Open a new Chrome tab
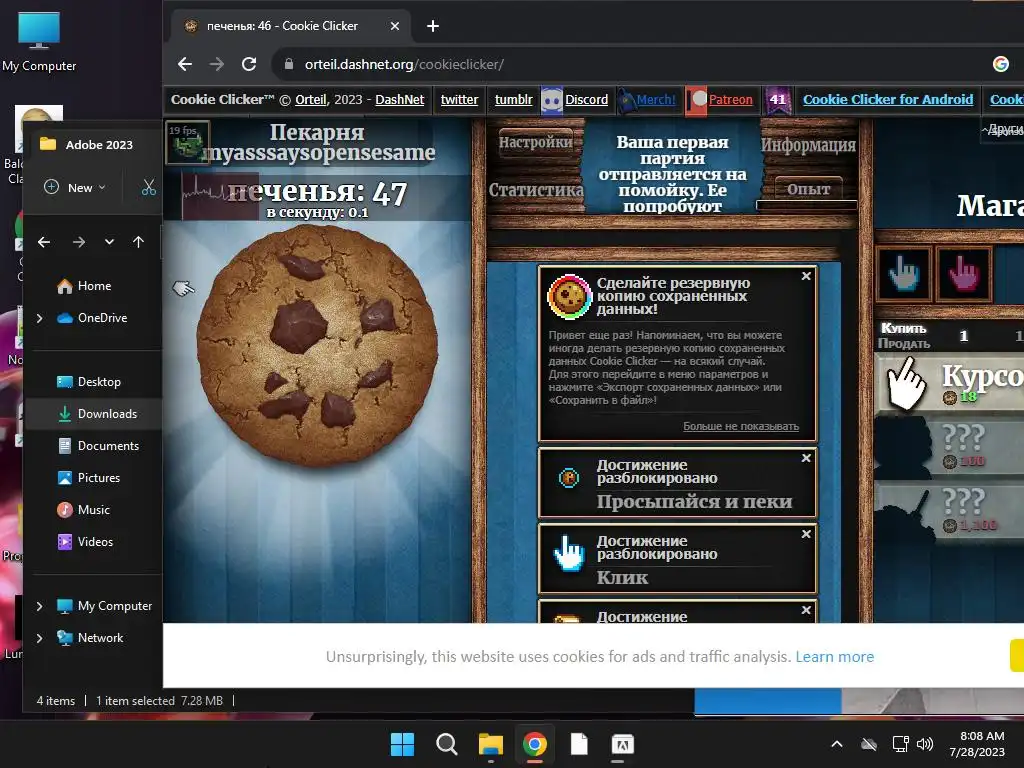The height and width of the screenshot is (768, 1024). pos(432,26)
